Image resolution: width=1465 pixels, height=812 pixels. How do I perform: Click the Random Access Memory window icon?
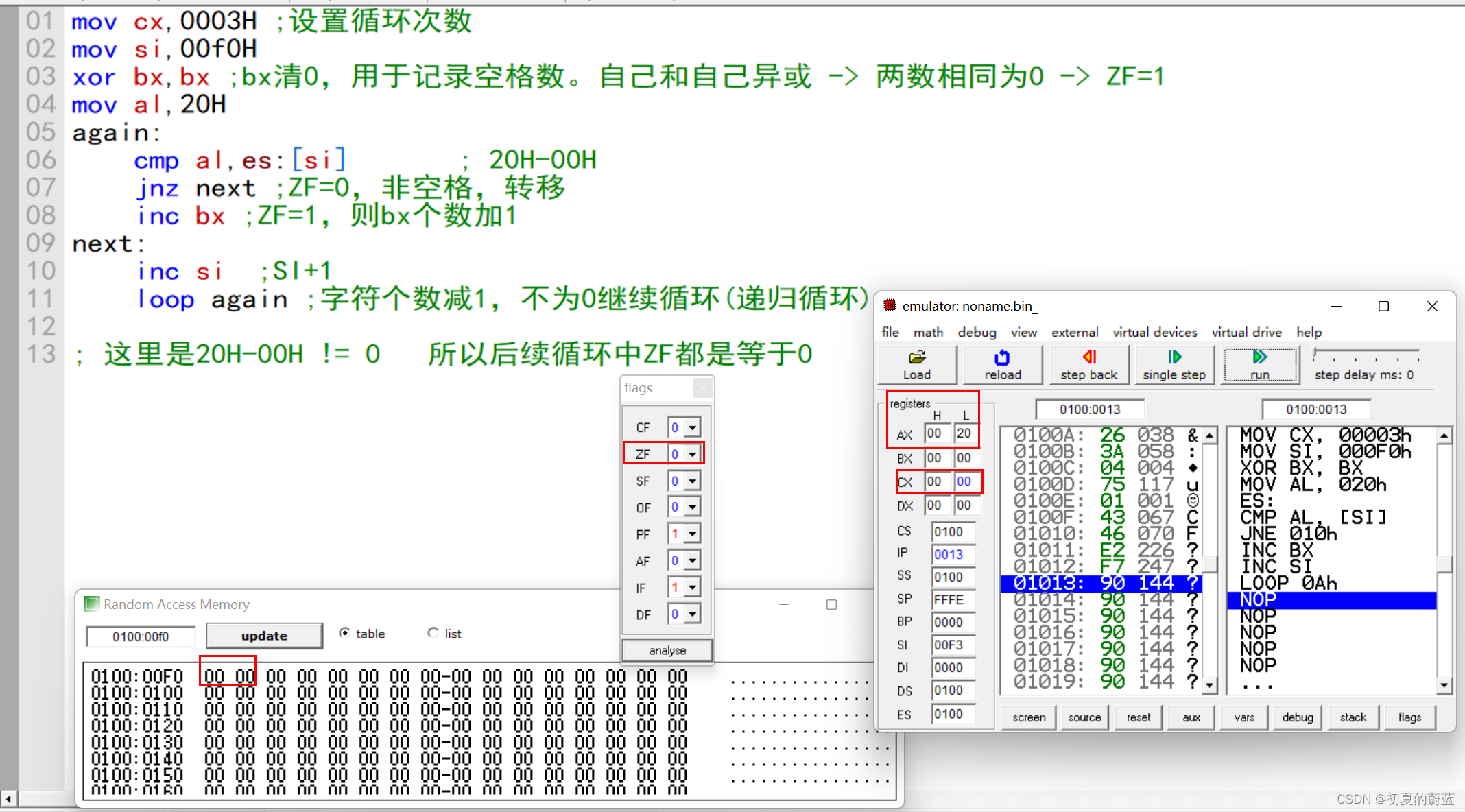[91, 604]
